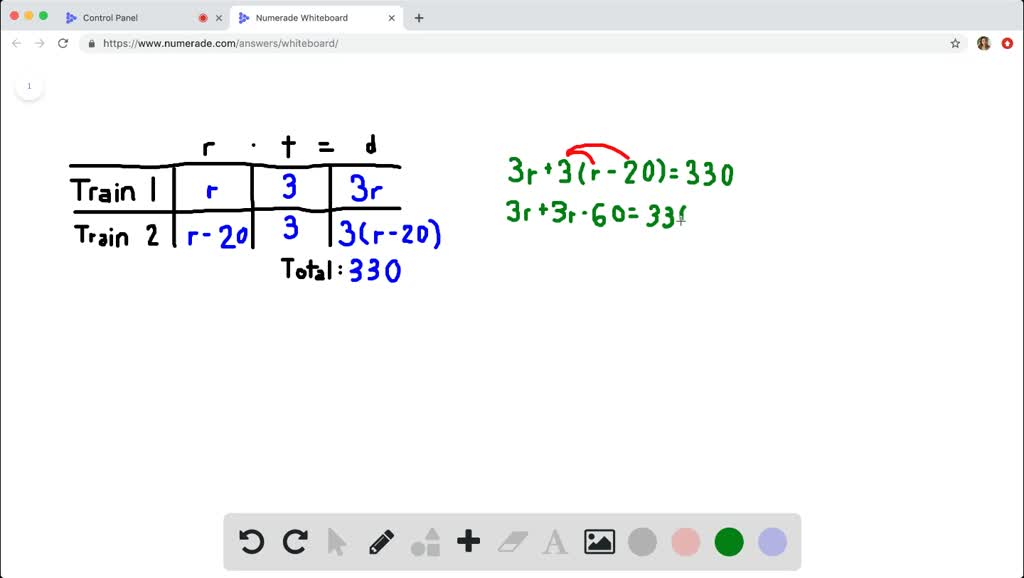Select the pointer selection tool
The width and height of the screenshot is (1024, 578).
(x=338, y=542)
